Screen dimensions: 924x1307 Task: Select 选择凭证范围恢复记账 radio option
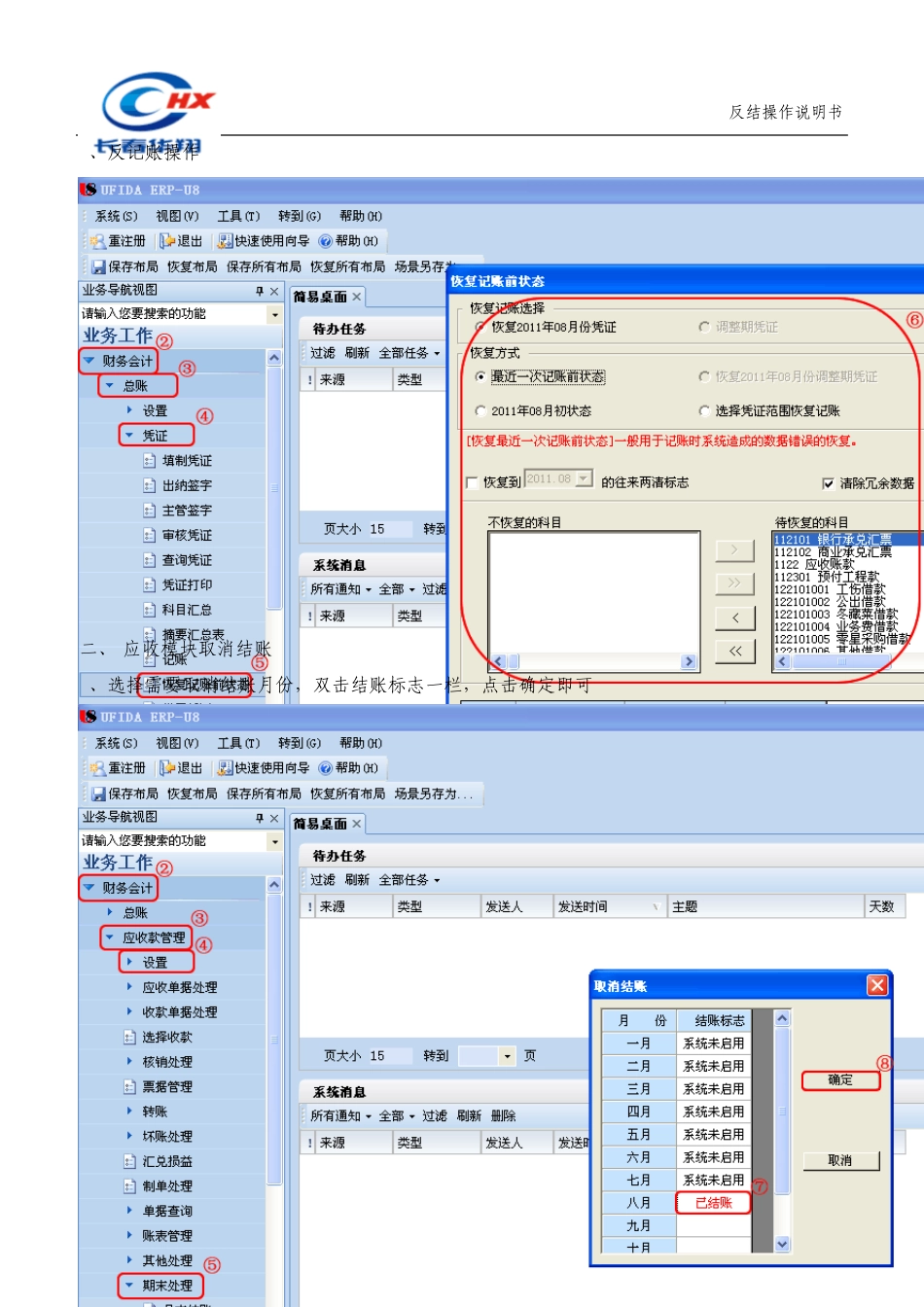pos(704,411)
